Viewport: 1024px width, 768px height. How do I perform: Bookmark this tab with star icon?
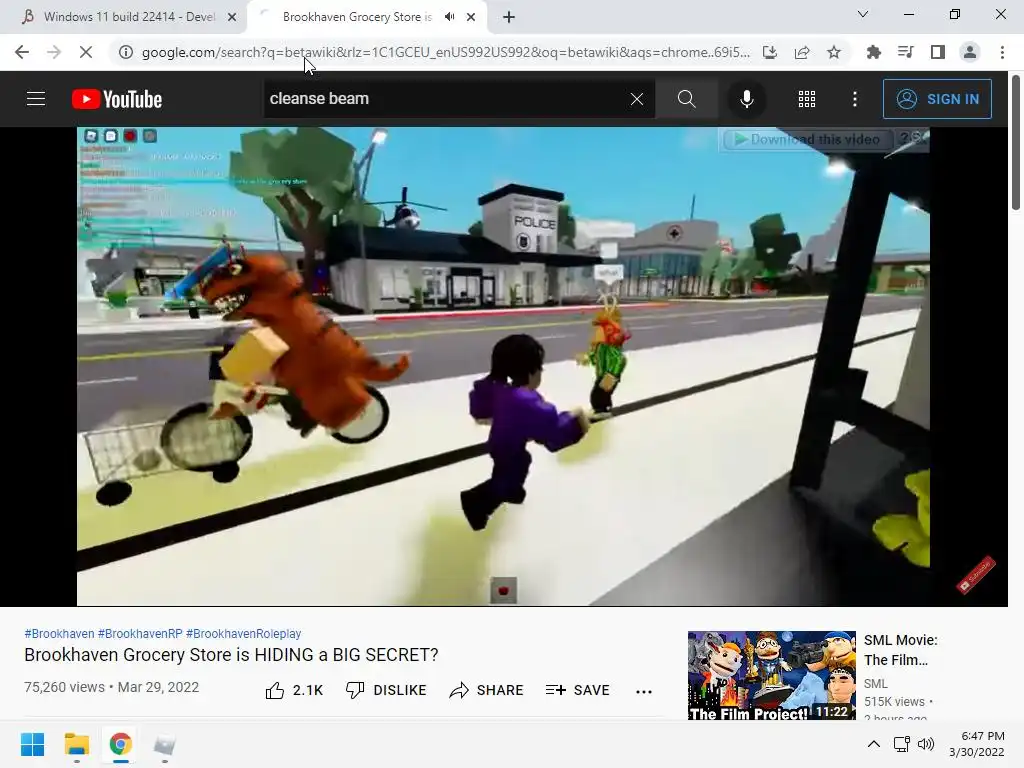pos(834,52)
